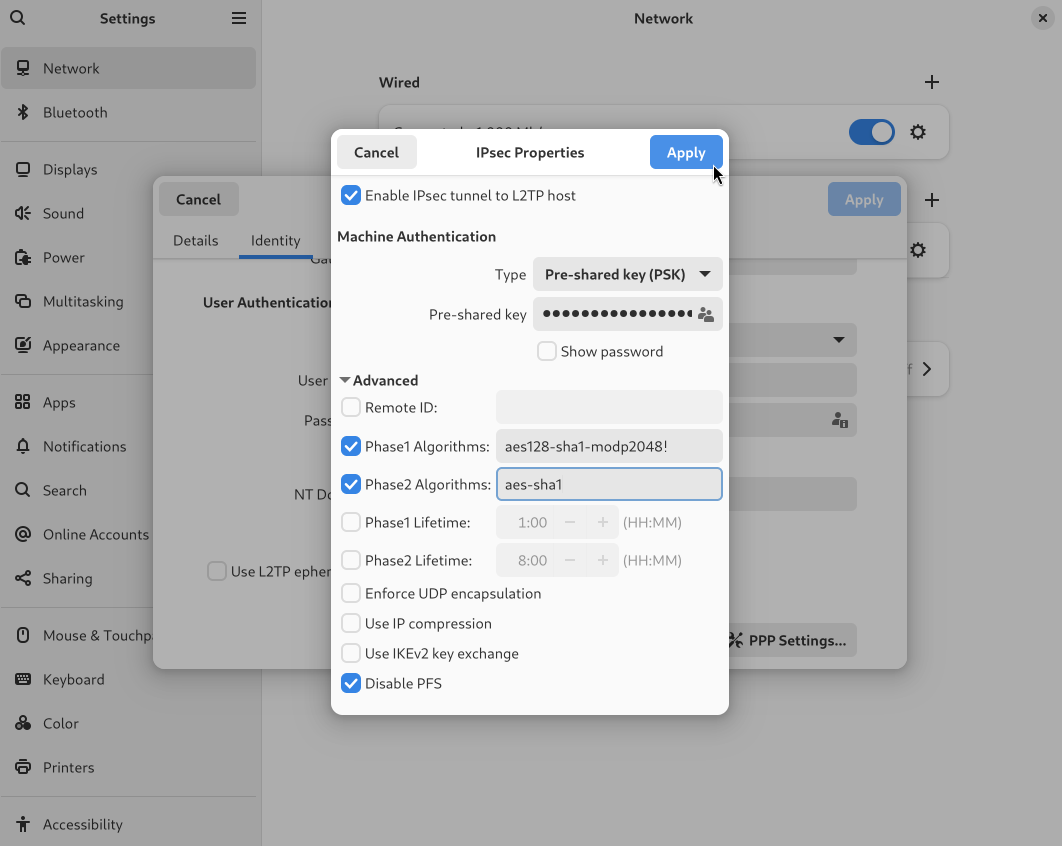This screenshot has height=846, width=1062.
Task: Click the Wired section plus icon
Action: tap(932, 82)
